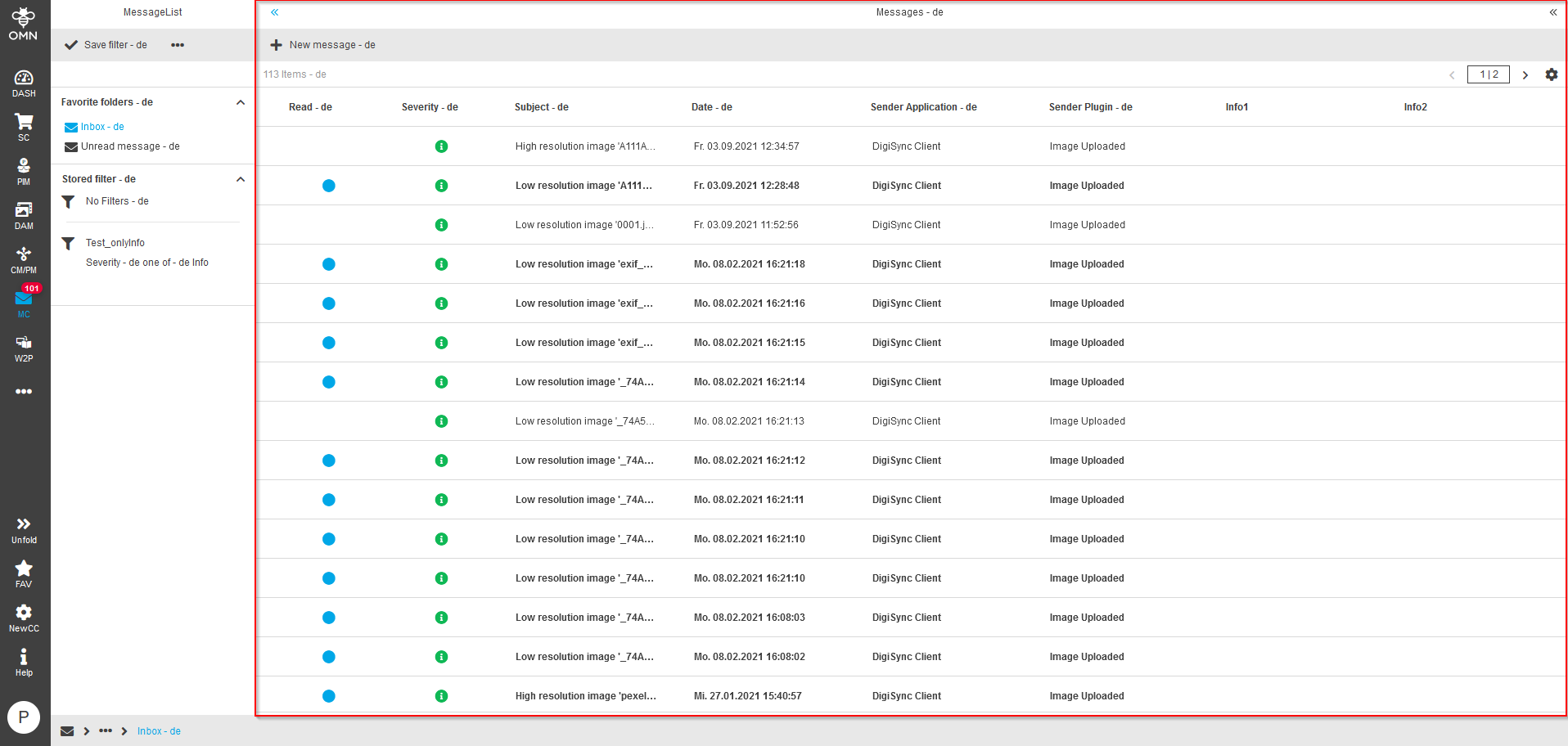Apply the Test_onlyInfo stored filter
Viewport: 1568px width, 746px height.
pos(115,243)
